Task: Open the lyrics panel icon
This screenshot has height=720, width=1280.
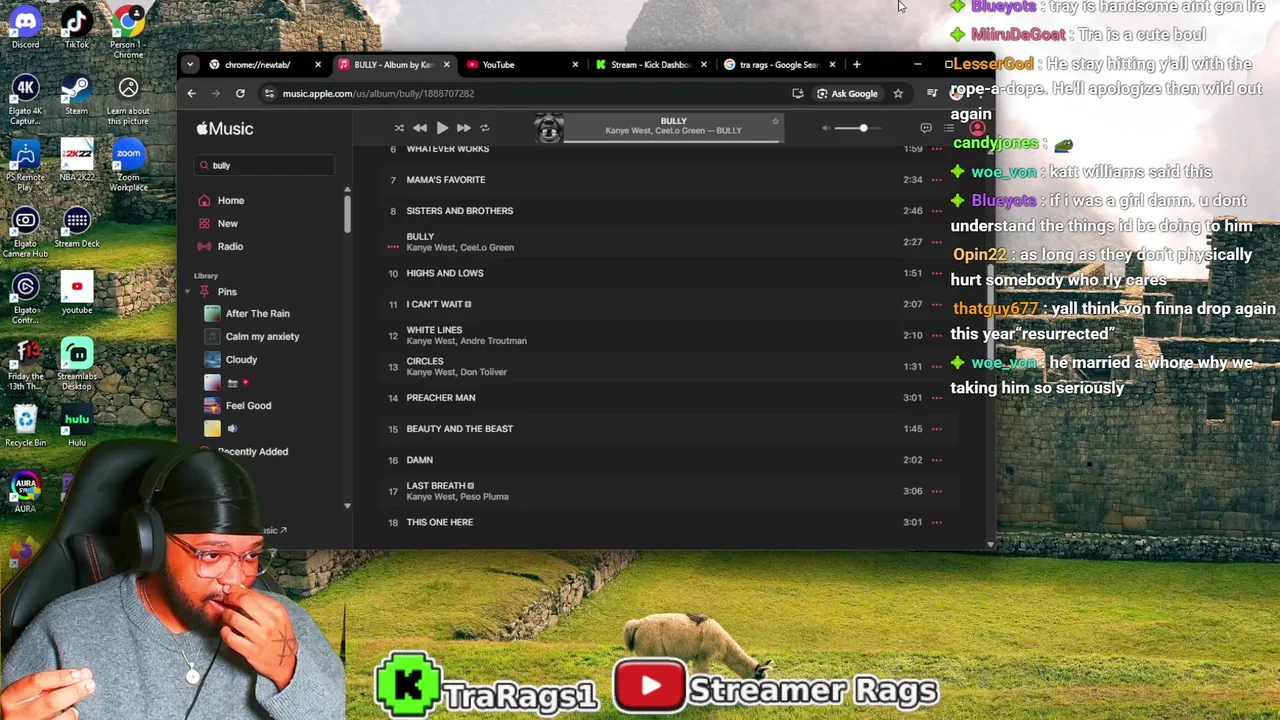Action: pyautogui.click(x=926, y=128)
